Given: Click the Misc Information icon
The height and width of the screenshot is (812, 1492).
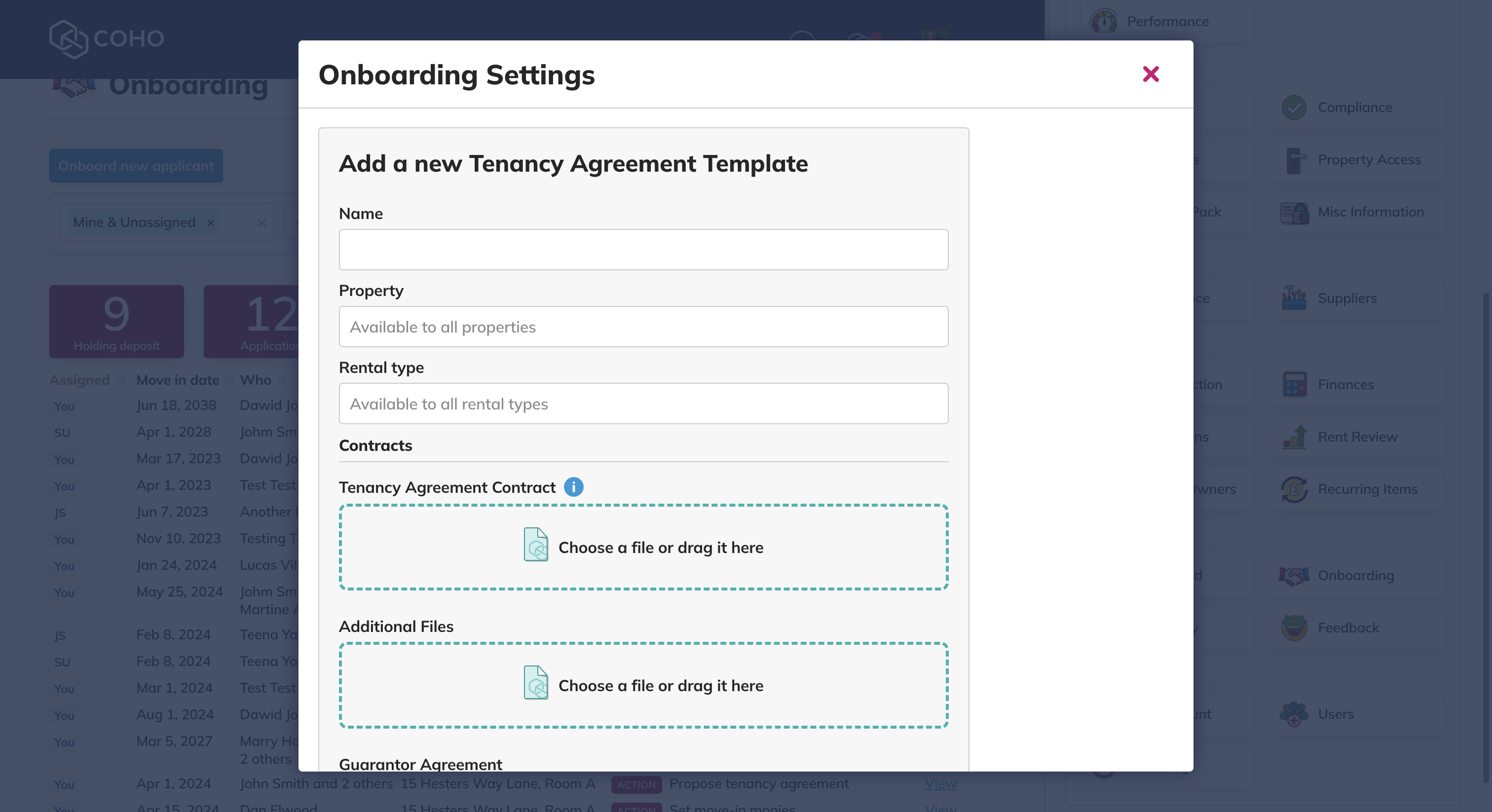Looking at the screenshot, I should click(1294, 213).
